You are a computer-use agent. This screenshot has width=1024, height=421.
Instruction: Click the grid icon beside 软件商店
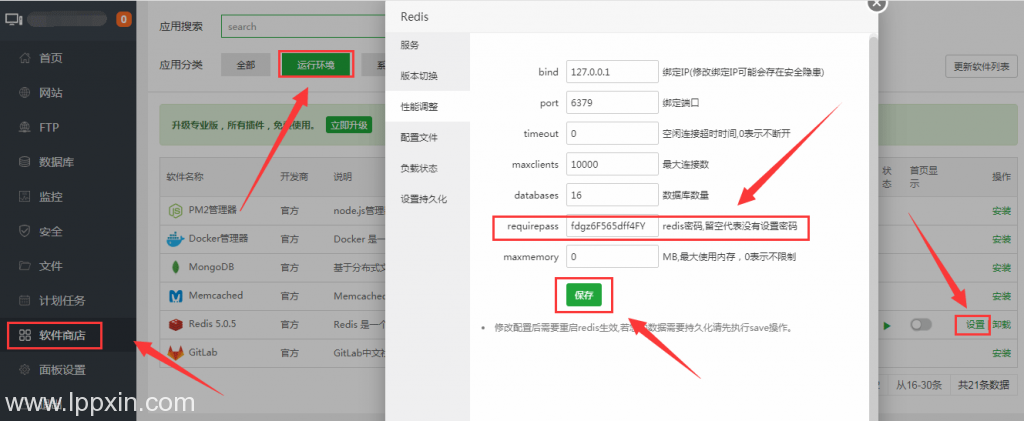click(x=25, y=335)
